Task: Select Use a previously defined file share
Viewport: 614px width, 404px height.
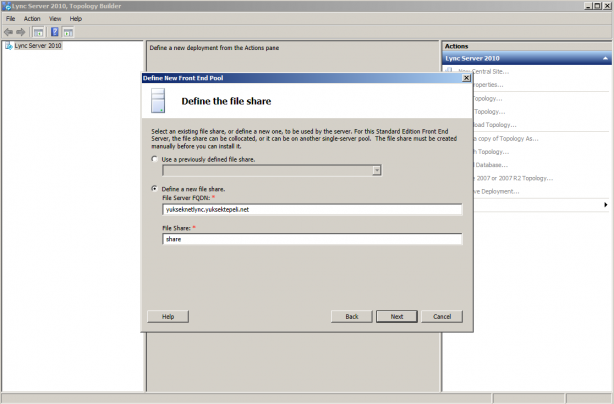Action: coord(155,159)
